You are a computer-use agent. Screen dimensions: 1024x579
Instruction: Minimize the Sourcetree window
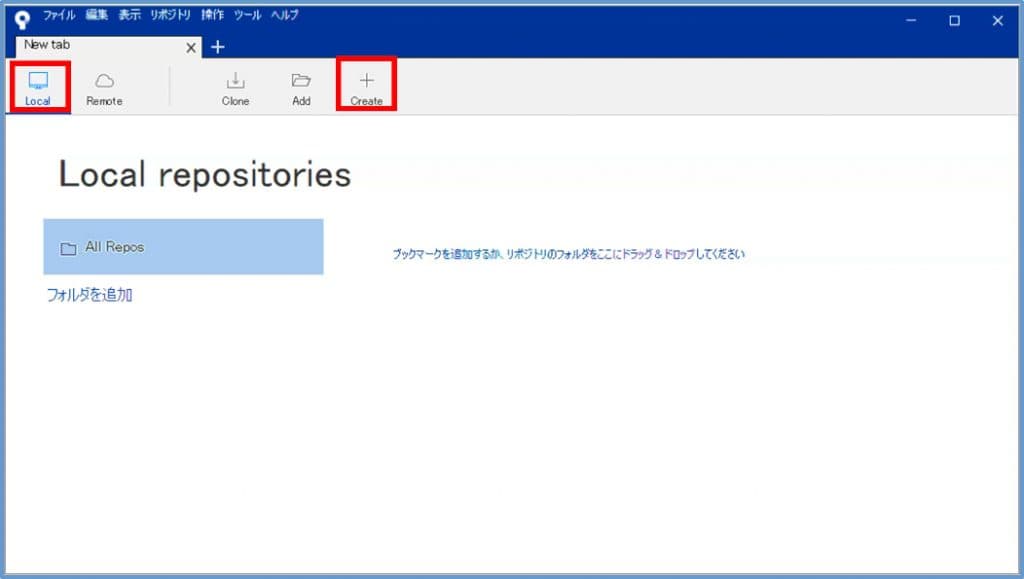point(911,20)
